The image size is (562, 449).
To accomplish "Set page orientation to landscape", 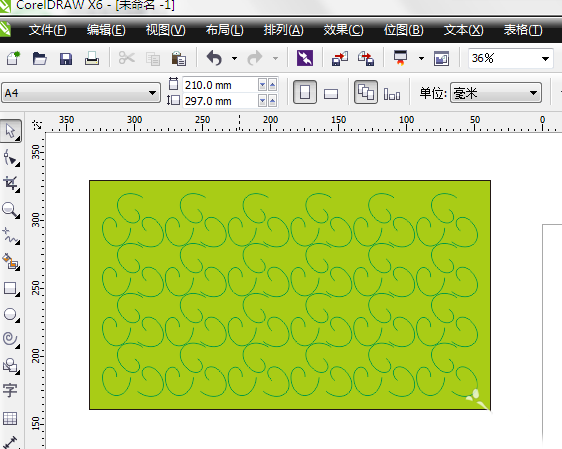I will coord(331,94).
